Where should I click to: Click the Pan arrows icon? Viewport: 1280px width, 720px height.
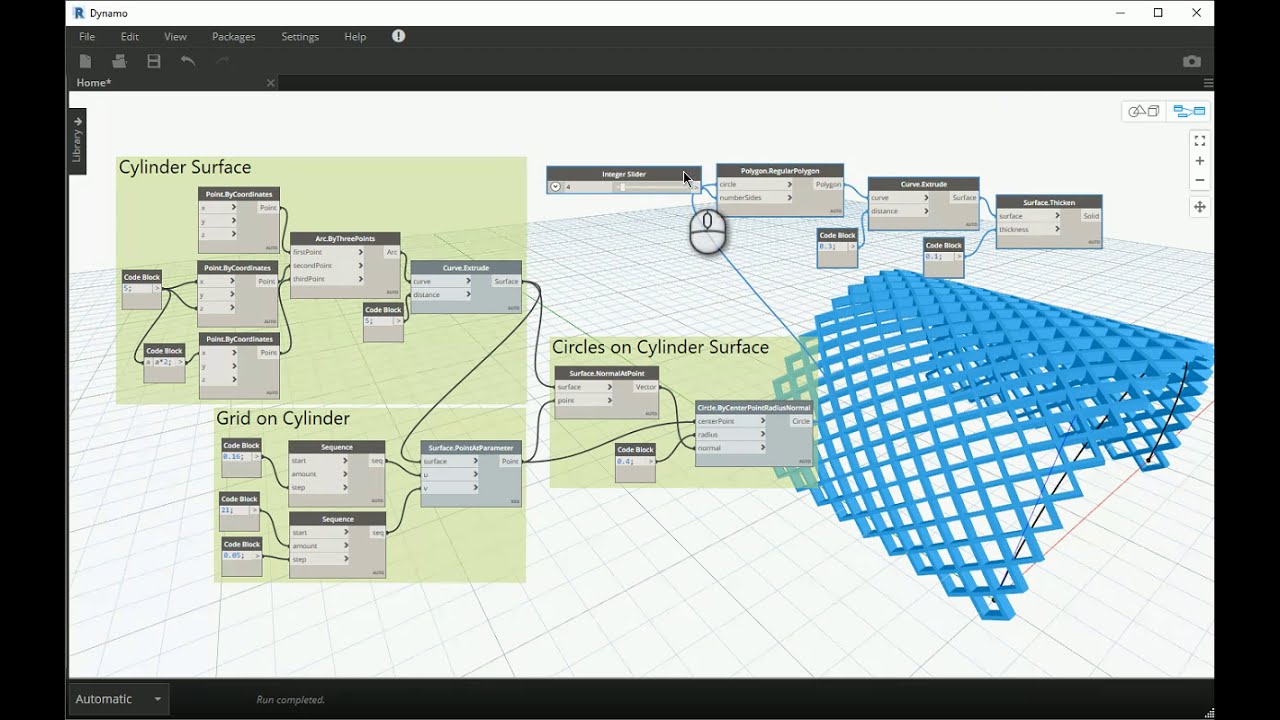tap(1200, 207)
